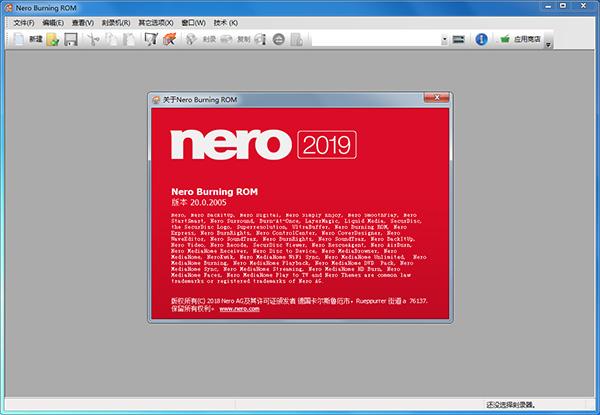
Task: Click the Nero Express launcher icon
Action: [170, 39]
